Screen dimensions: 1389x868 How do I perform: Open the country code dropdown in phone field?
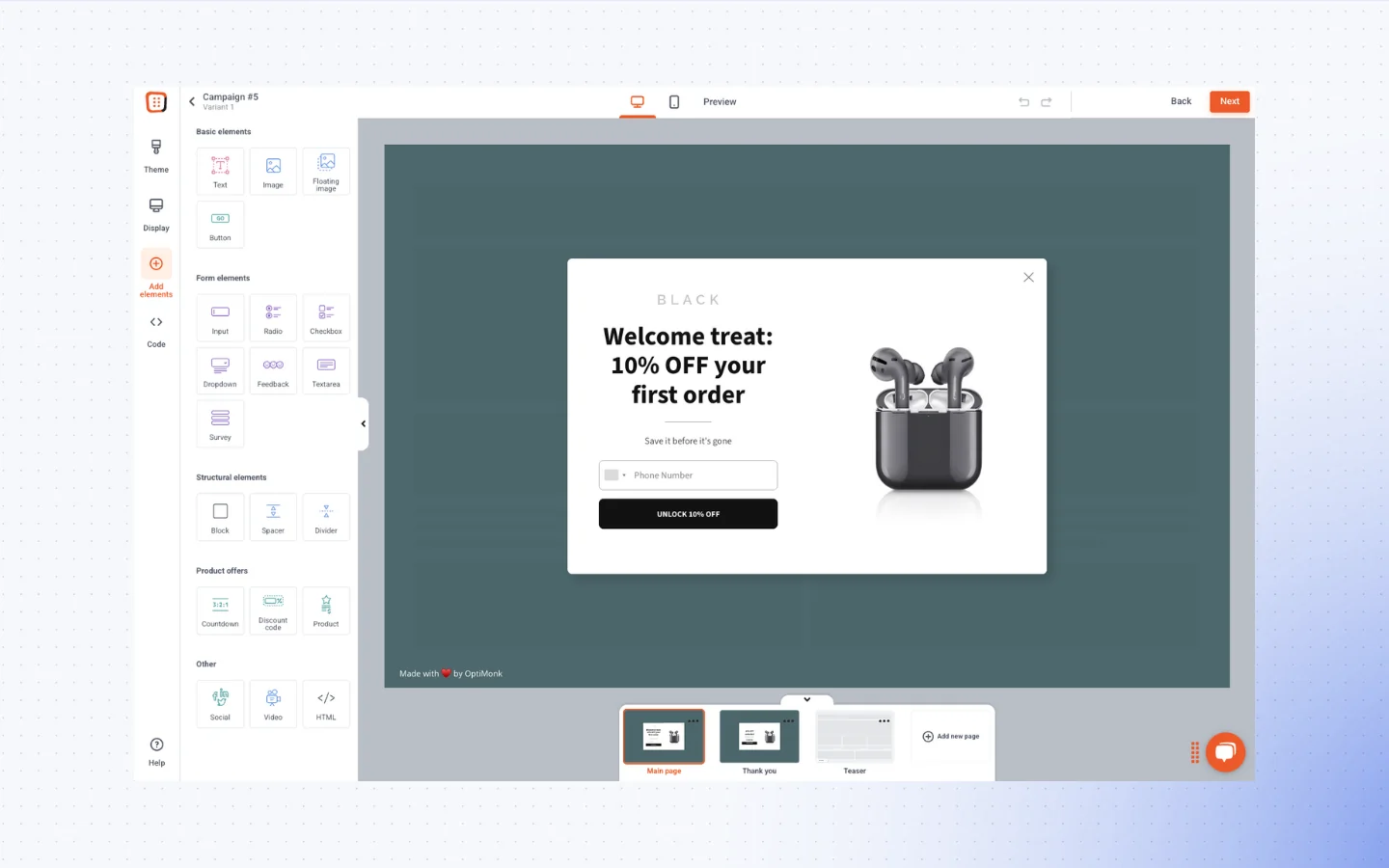[x=615, y=475]
